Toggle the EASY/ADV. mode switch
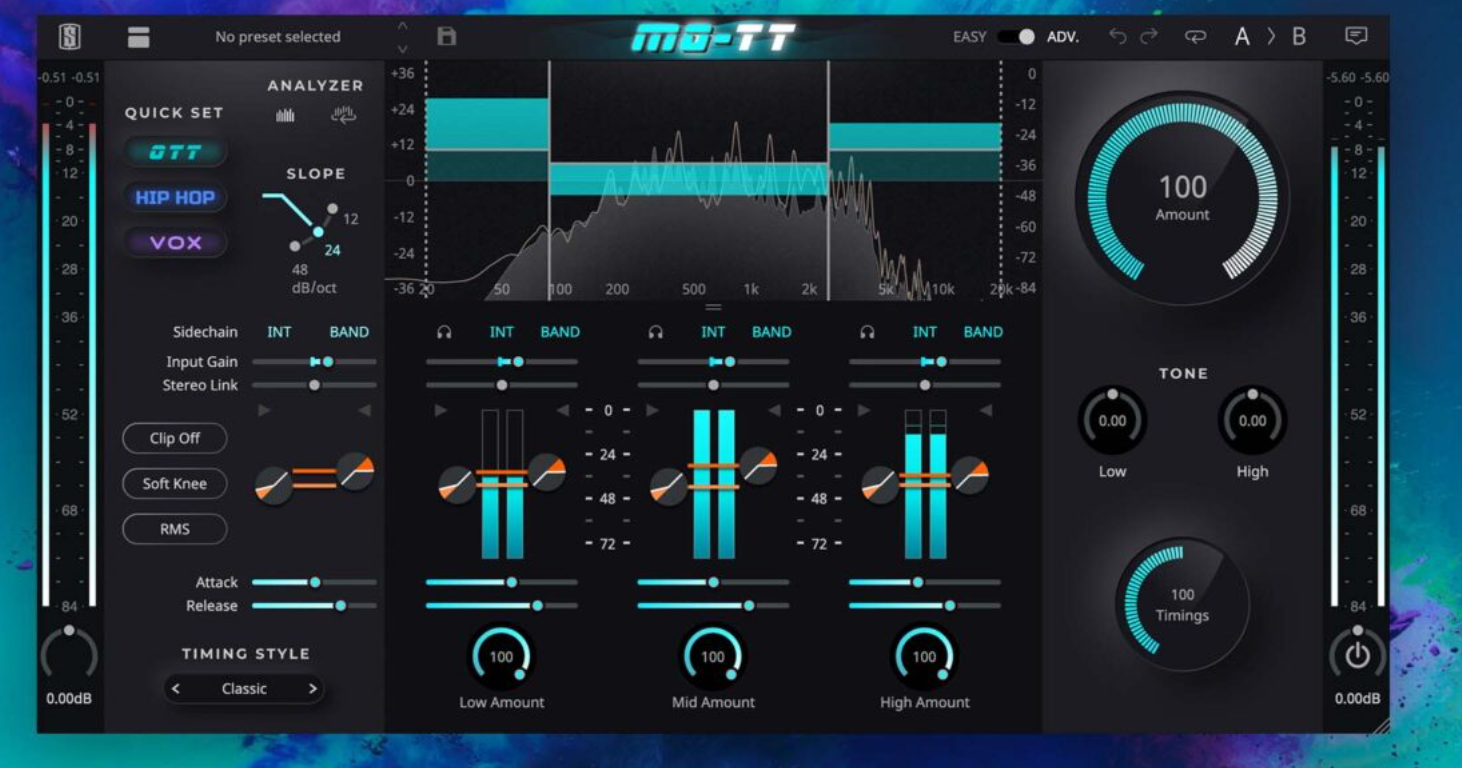This screenshot has height=768, width=1462. [x=1016, y=37]
